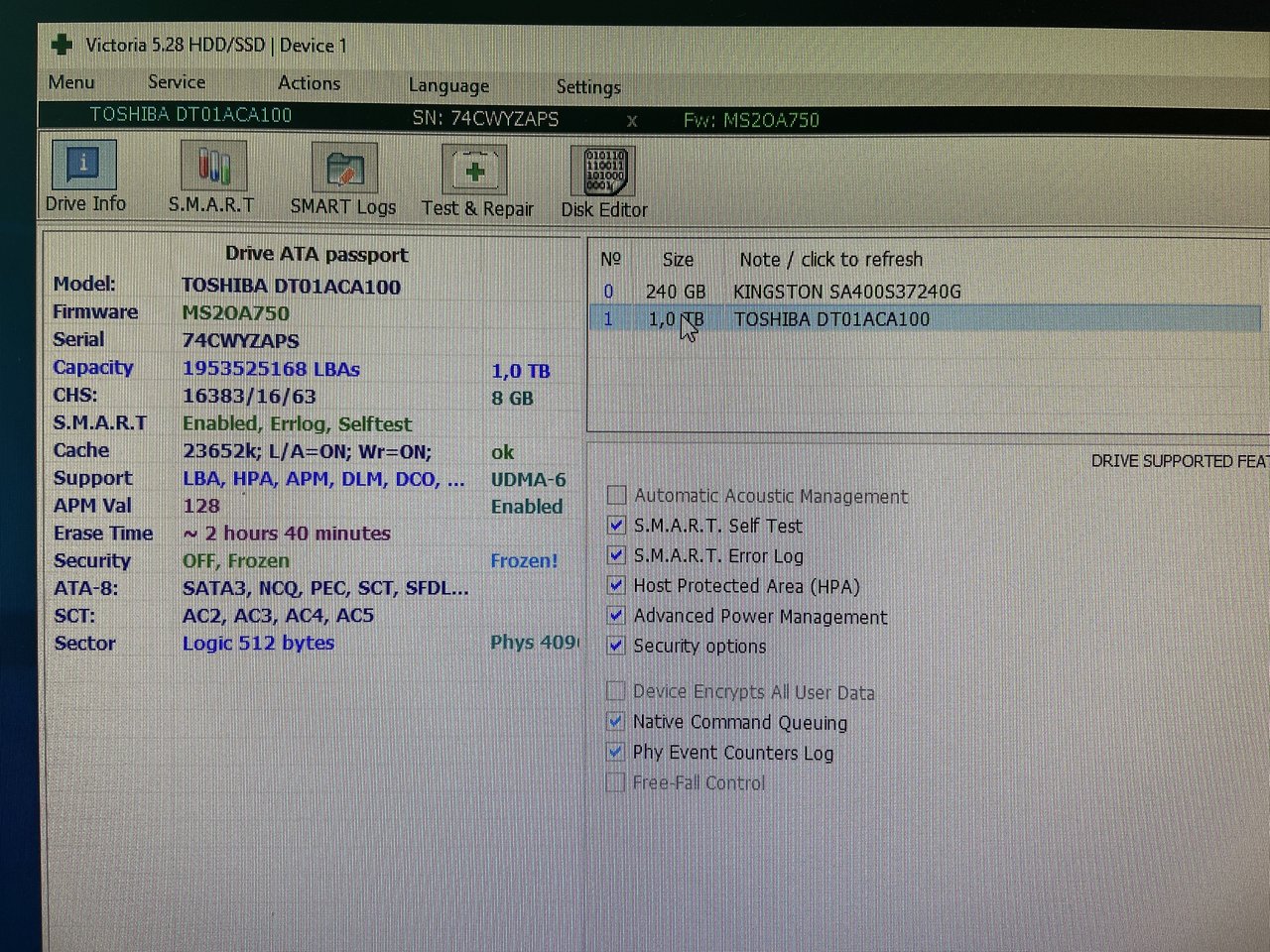Toggle S.M.A.R.T. Self Test checkbox

point(616,525)
